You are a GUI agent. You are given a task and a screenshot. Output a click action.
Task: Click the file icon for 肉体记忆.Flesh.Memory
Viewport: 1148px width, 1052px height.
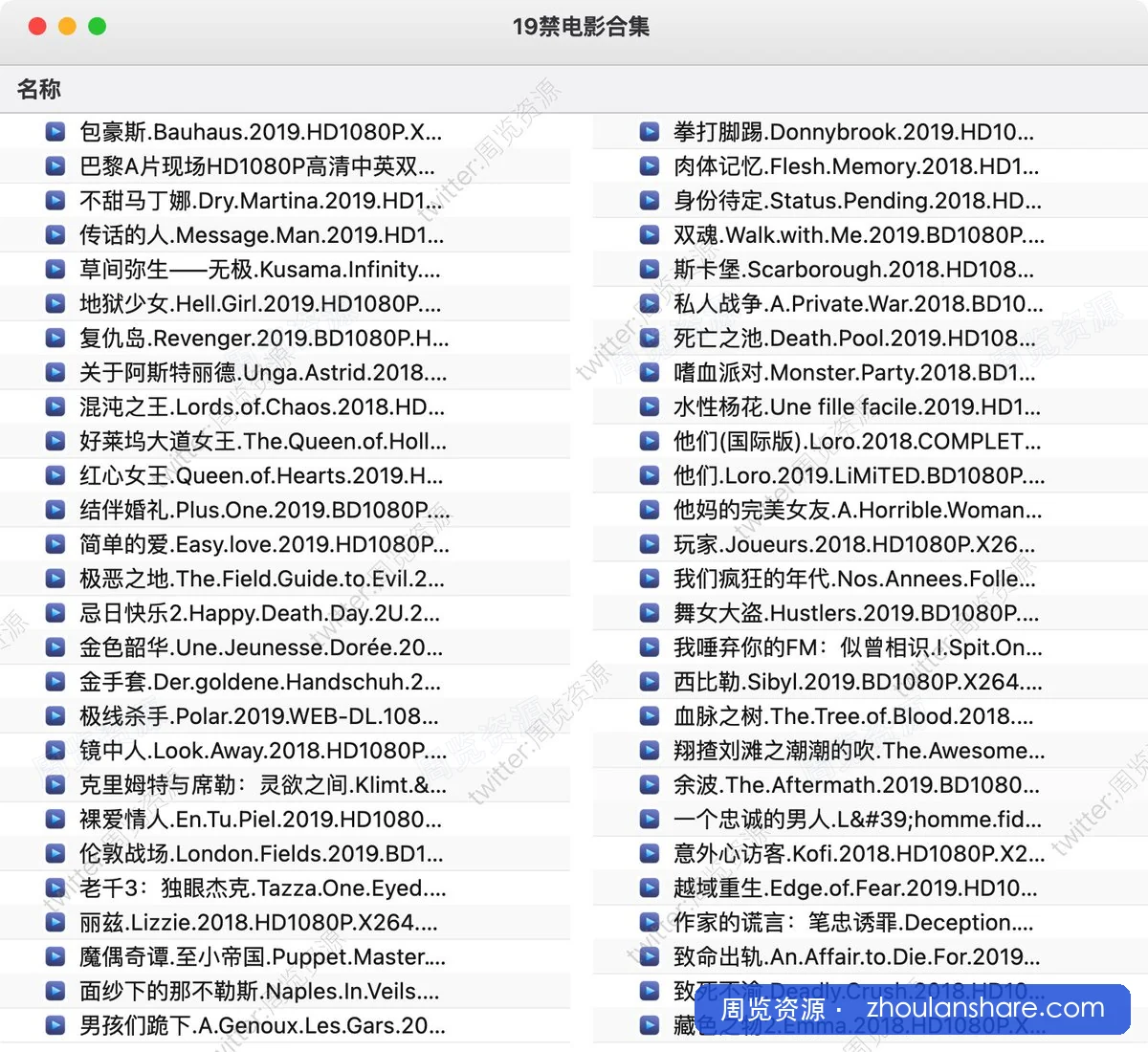(x=650, y=166)
